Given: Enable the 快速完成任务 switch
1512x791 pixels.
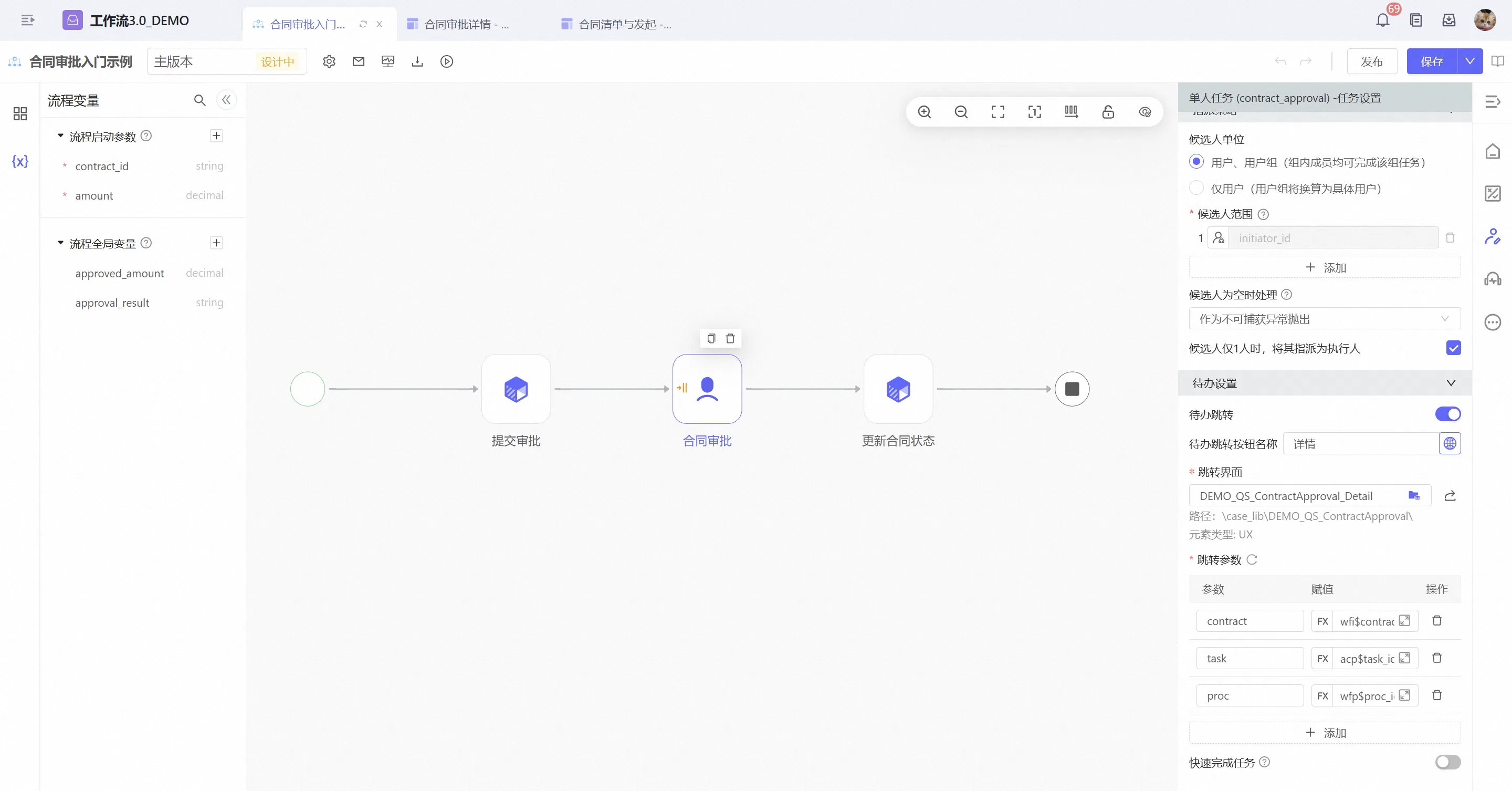Looking at the screenshot, I should 1447,762.
